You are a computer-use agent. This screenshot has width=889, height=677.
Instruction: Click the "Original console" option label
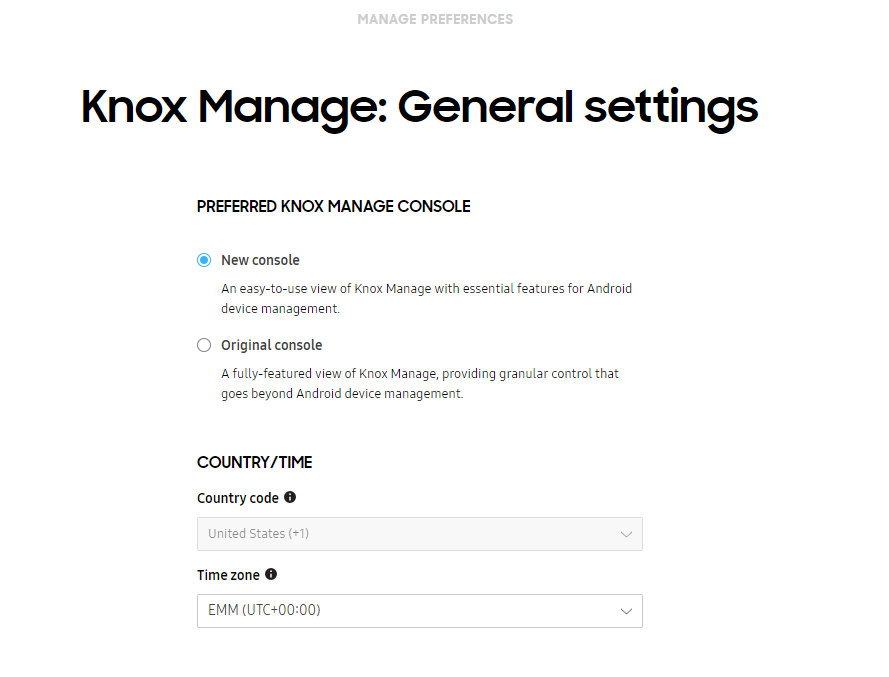click(271, 345)
